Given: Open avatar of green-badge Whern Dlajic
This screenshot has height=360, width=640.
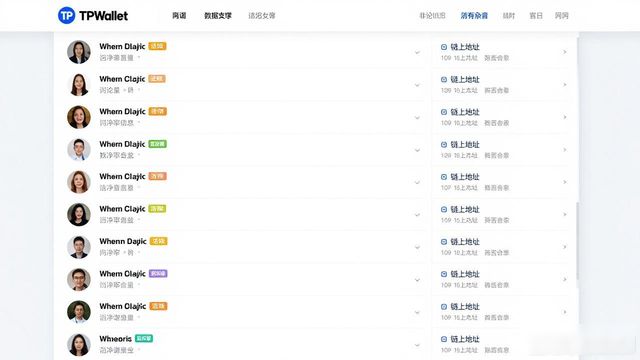Looking at the screenshot, I should [79, 149].
